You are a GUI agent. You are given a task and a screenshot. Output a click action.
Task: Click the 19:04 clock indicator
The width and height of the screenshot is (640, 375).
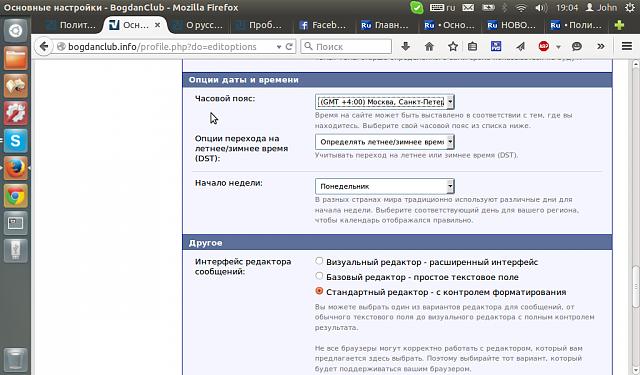[567, 7]
